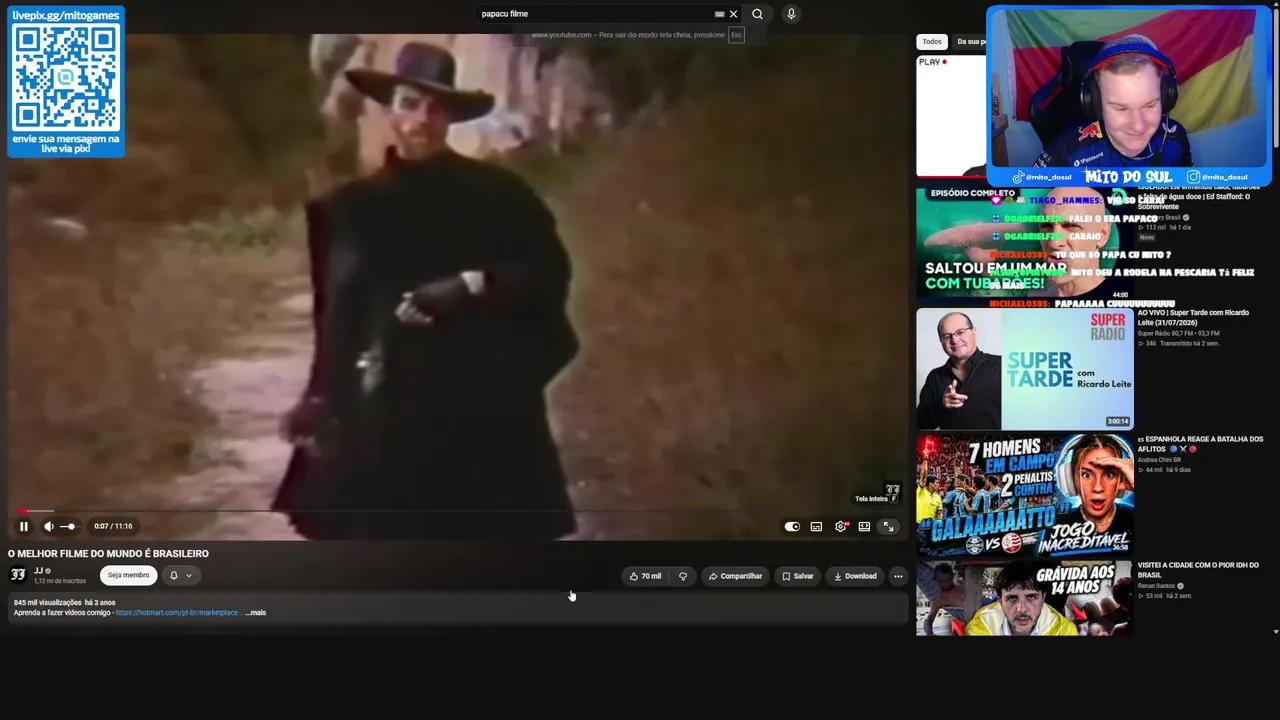Click the 'SALTOU EM UM MAR' episode thumbnail
The height and width of the screenshot is (720, 1280).
point(1025,243)
